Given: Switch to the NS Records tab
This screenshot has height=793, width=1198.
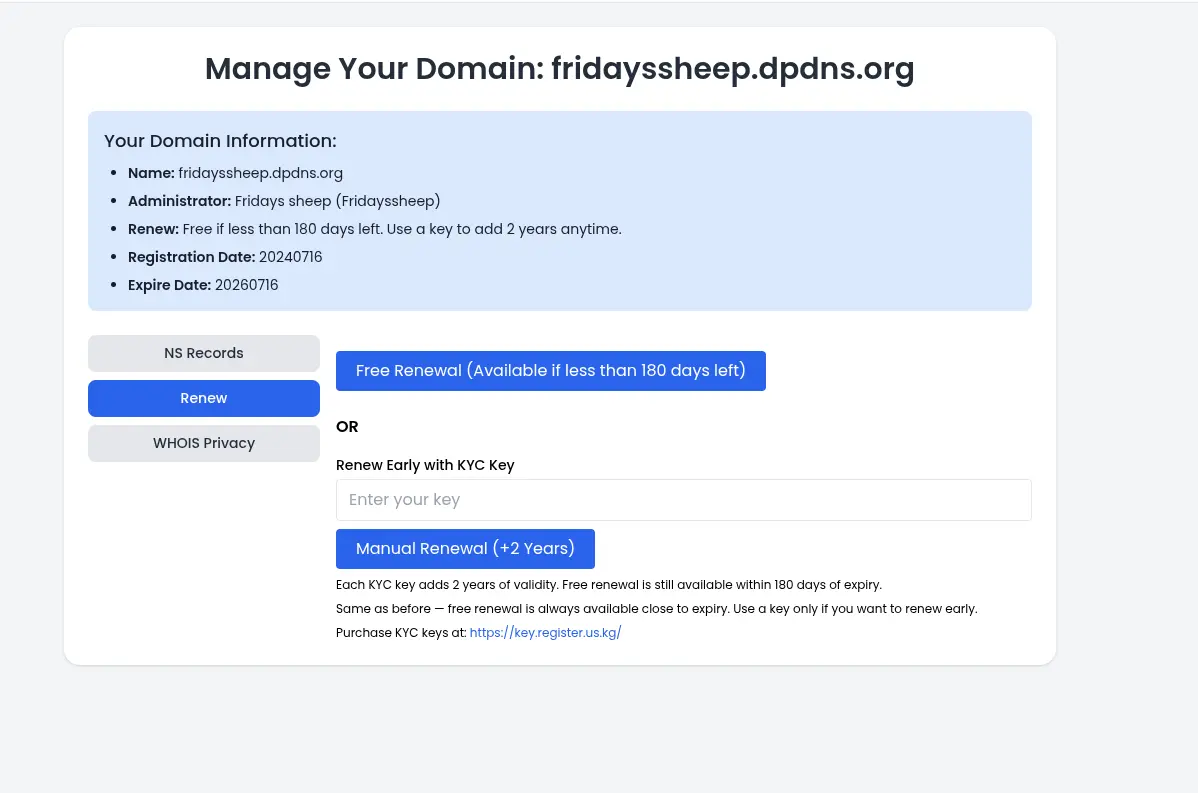Looking at the screenshot, I should coord(203,353).
